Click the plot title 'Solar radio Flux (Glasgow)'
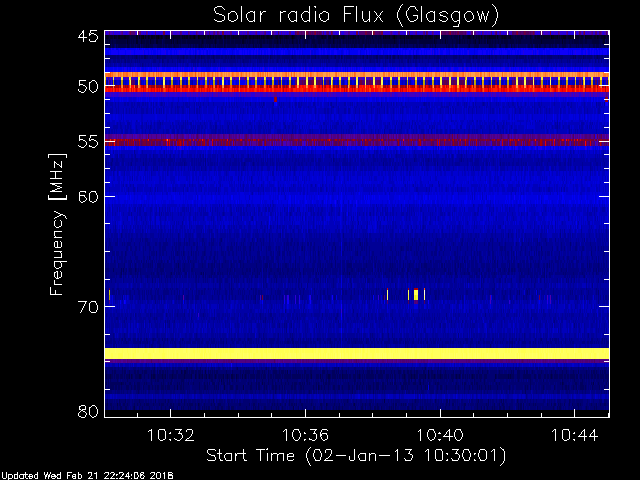 pyautogui.click(x=356, y=16)
